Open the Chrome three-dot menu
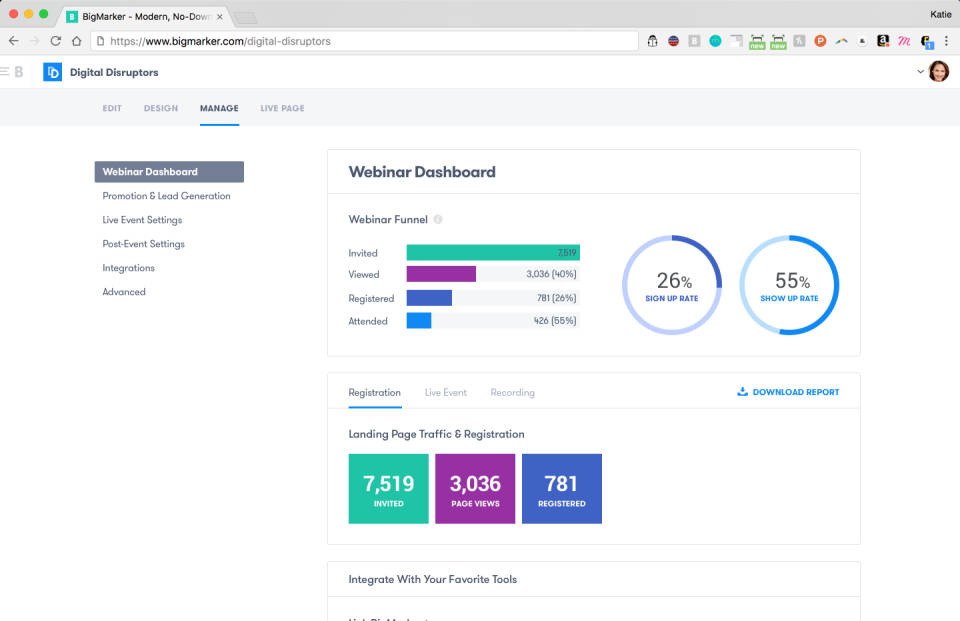This screenshot has height=621, width=960. tap(946, 40)
